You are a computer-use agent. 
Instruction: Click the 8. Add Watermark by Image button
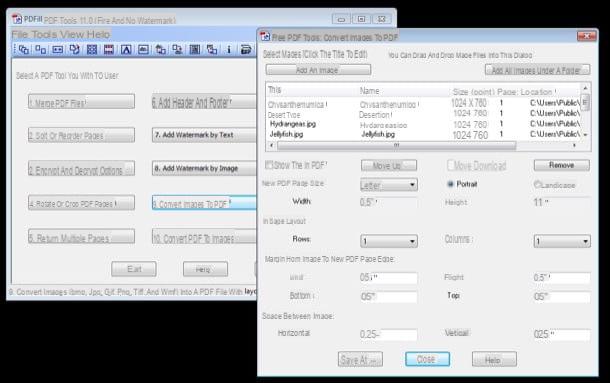tap(204, 169)
